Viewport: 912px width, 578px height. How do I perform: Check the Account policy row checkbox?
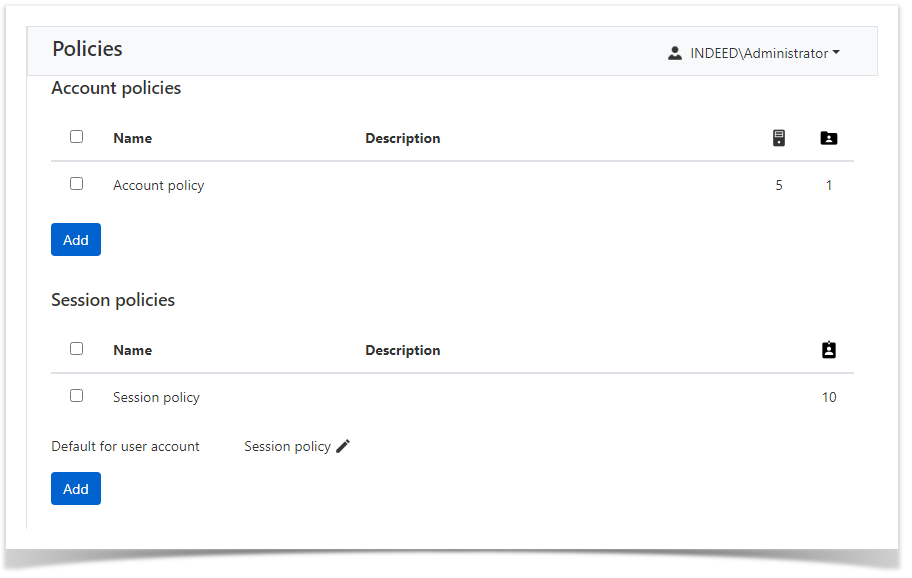[77, 184]
